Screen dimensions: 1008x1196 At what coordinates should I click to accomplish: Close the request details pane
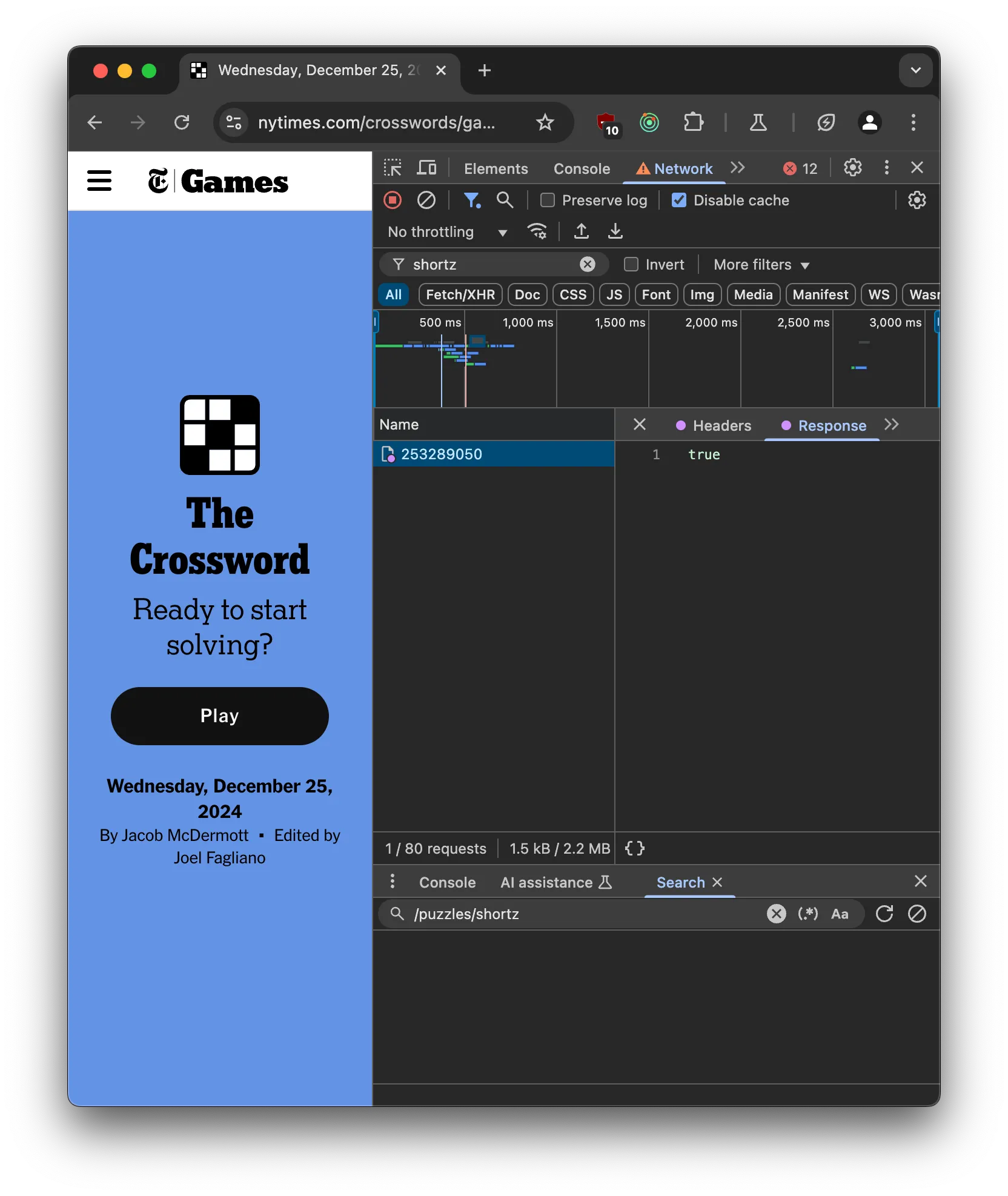point(640,425)
